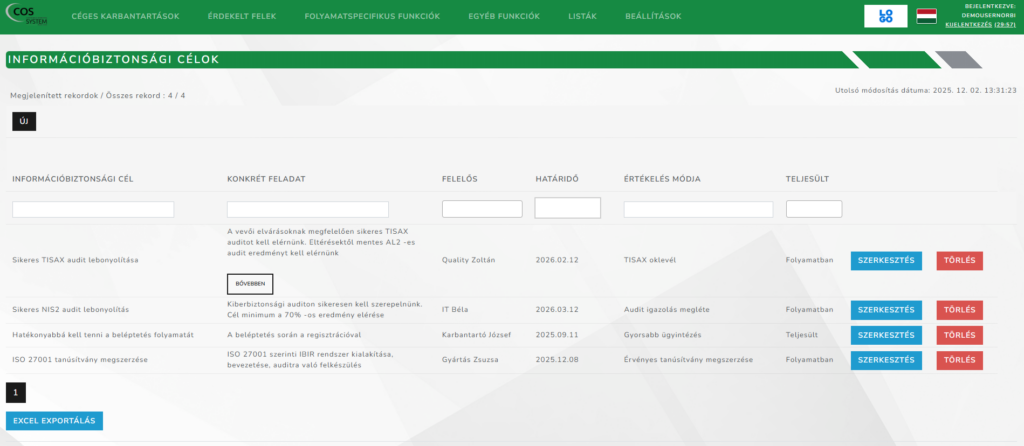Screen dimensions: 1024x446
Task: Click Szerkesztés for Sikeres TISAX audit row
Action: pos(886,260)
